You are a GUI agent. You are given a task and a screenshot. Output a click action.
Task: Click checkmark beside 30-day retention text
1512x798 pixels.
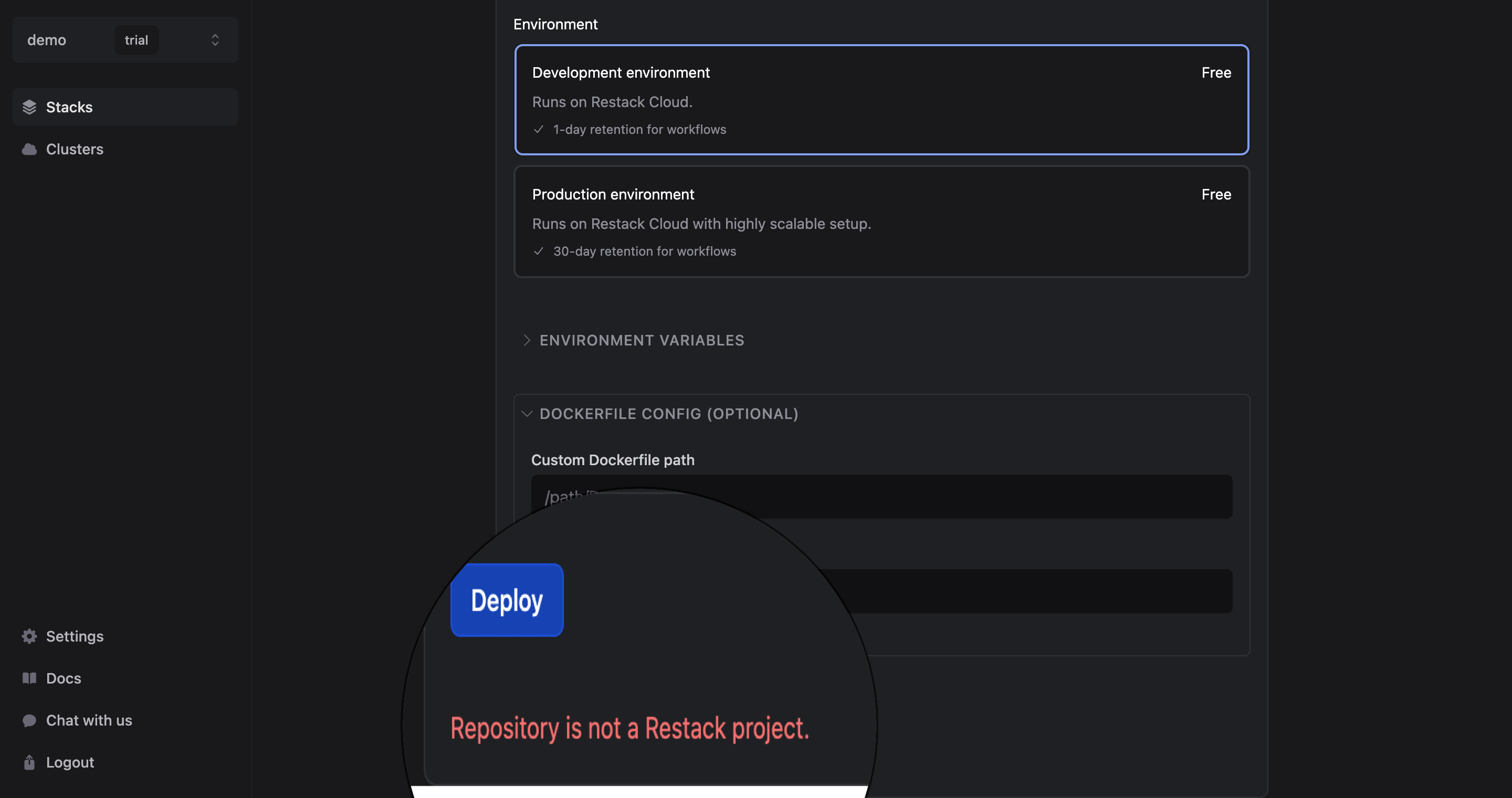point(538,251)
